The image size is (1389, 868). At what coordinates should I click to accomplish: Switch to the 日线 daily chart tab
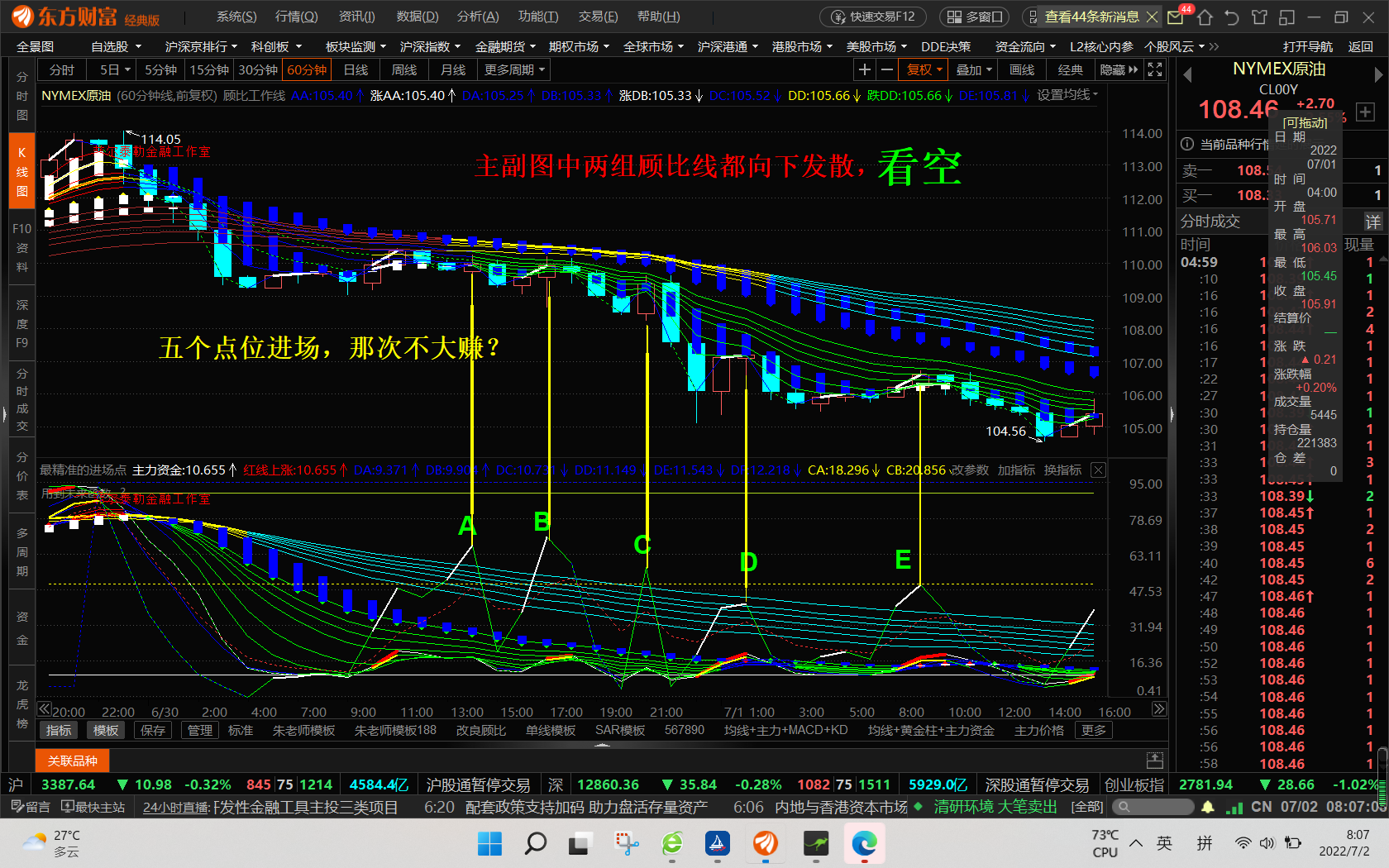point(356,70)
